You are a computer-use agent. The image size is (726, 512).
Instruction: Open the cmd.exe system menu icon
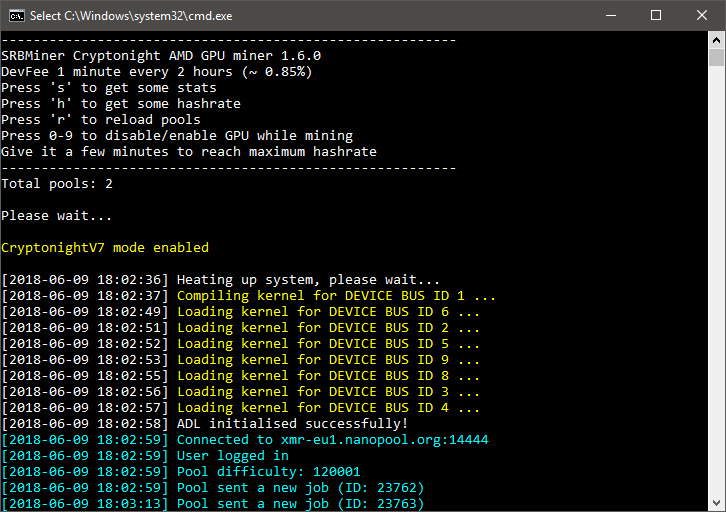click(x=17, y=15)
